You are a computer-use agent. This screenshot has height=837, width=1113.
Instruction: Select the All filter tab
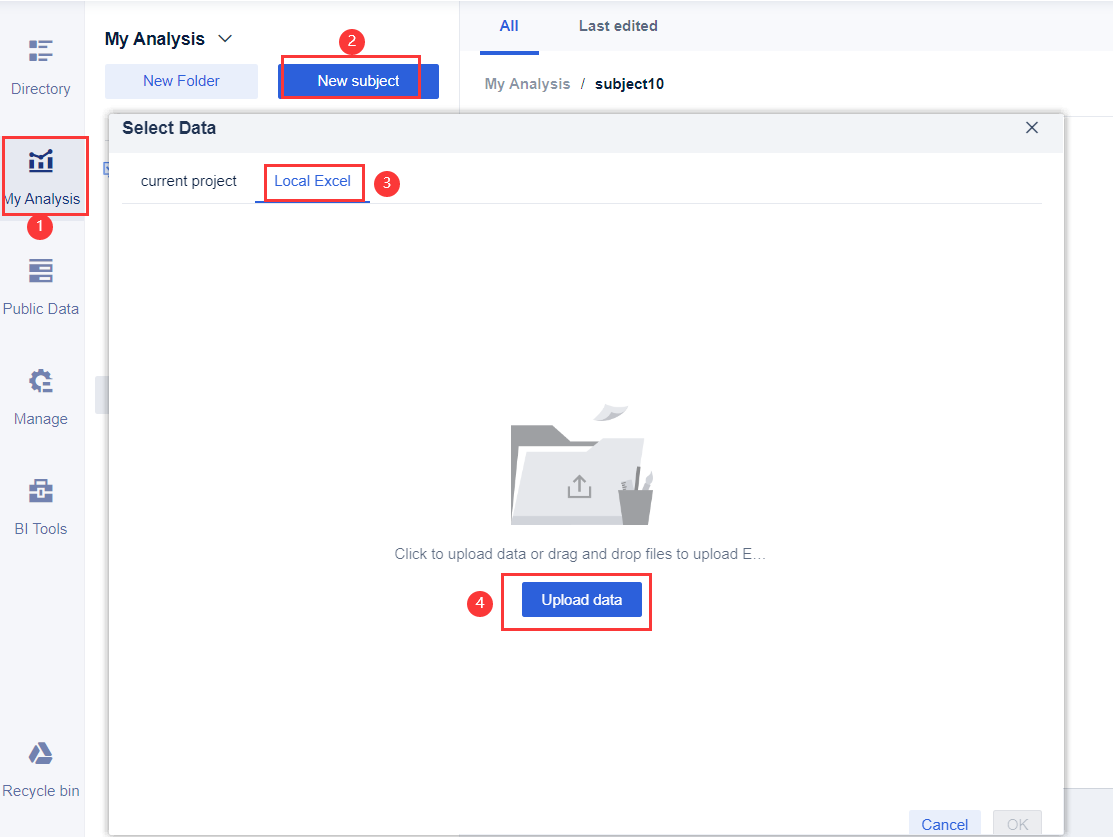click(507, 25)
